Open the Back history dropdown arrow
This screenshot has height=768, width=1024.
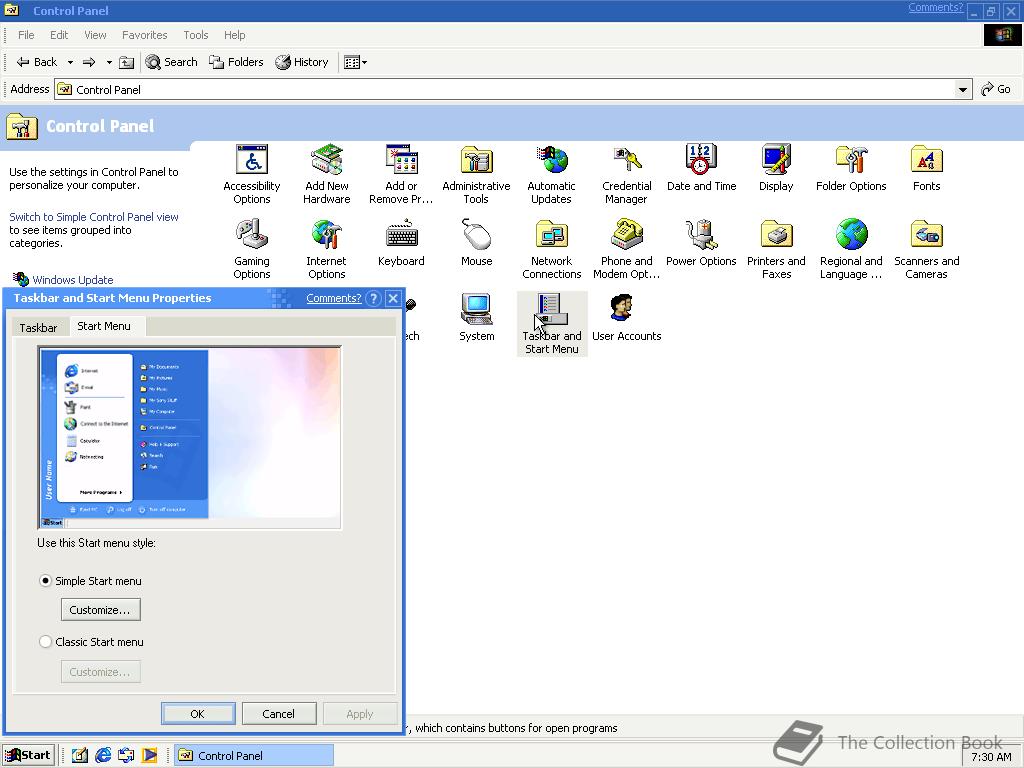[x=70, y=62]
